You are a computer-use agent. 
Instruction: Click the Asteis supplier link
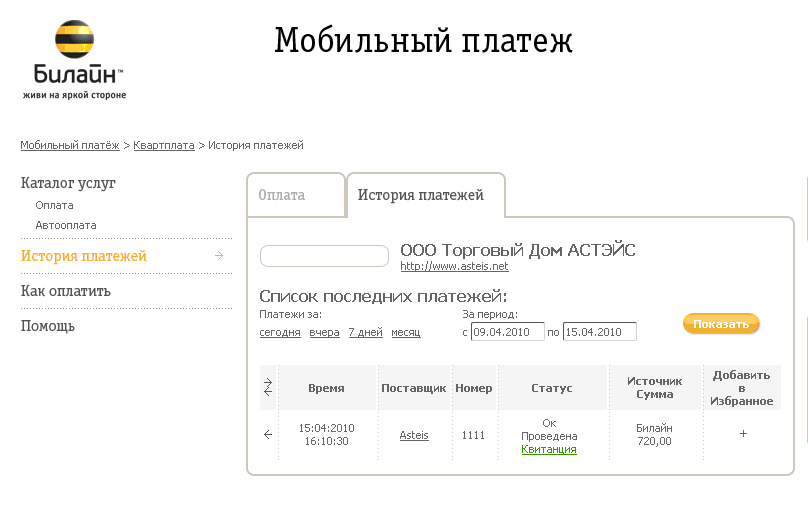(414, 435)
